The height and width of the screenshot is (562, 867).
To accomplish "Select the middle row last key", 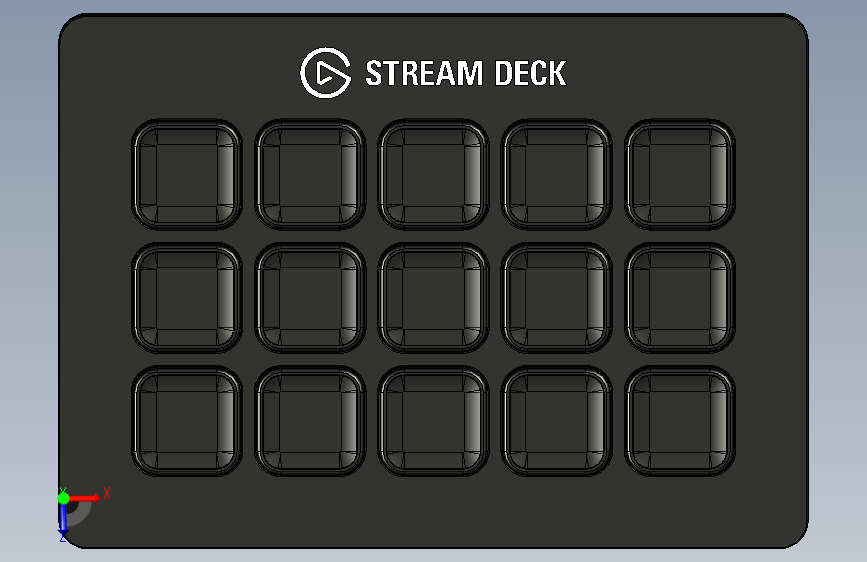I will click(x=680, y=298).
